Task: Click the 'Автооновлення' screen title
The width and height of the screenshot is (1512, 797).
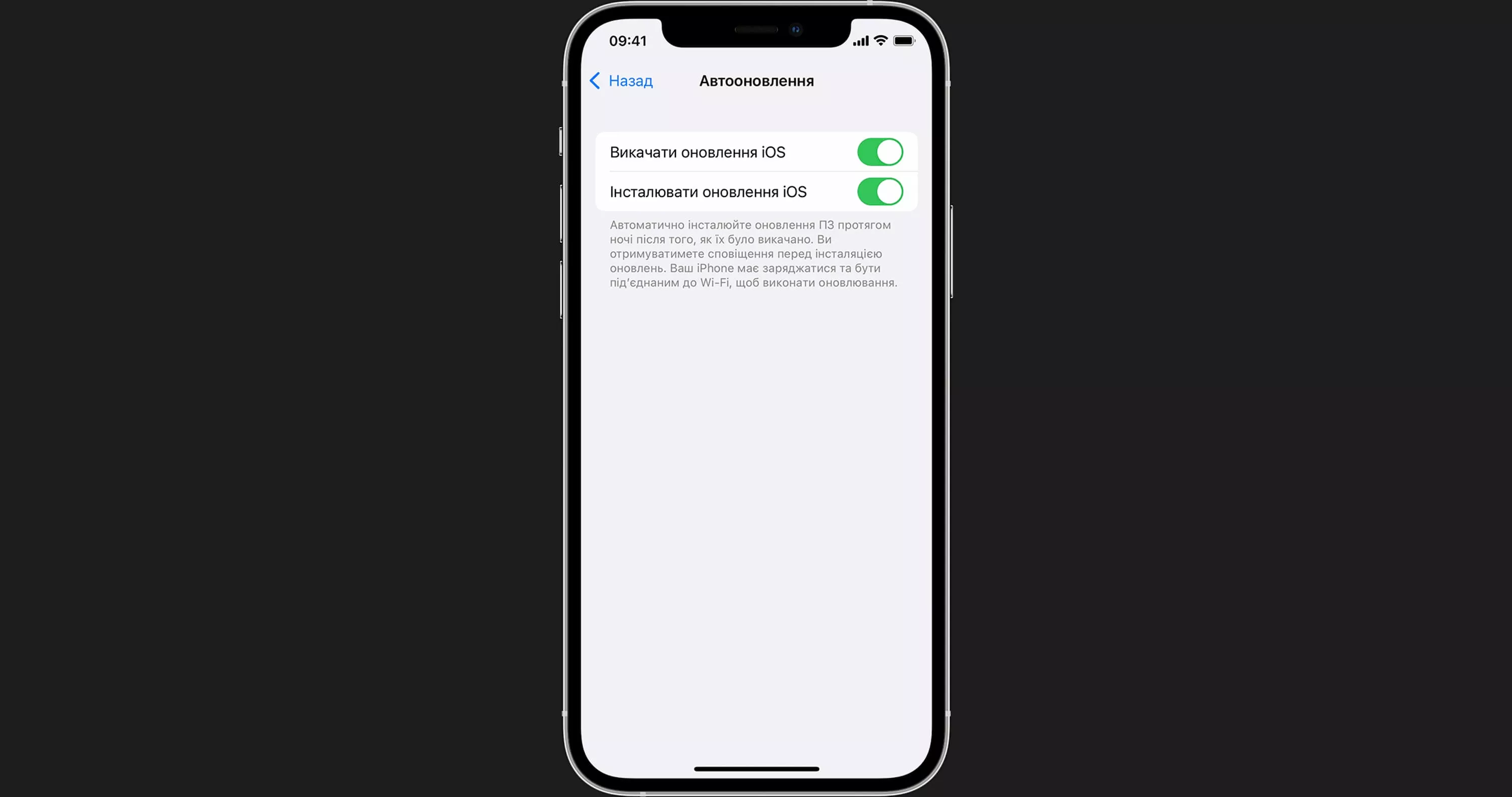Action: coord(755,80)
